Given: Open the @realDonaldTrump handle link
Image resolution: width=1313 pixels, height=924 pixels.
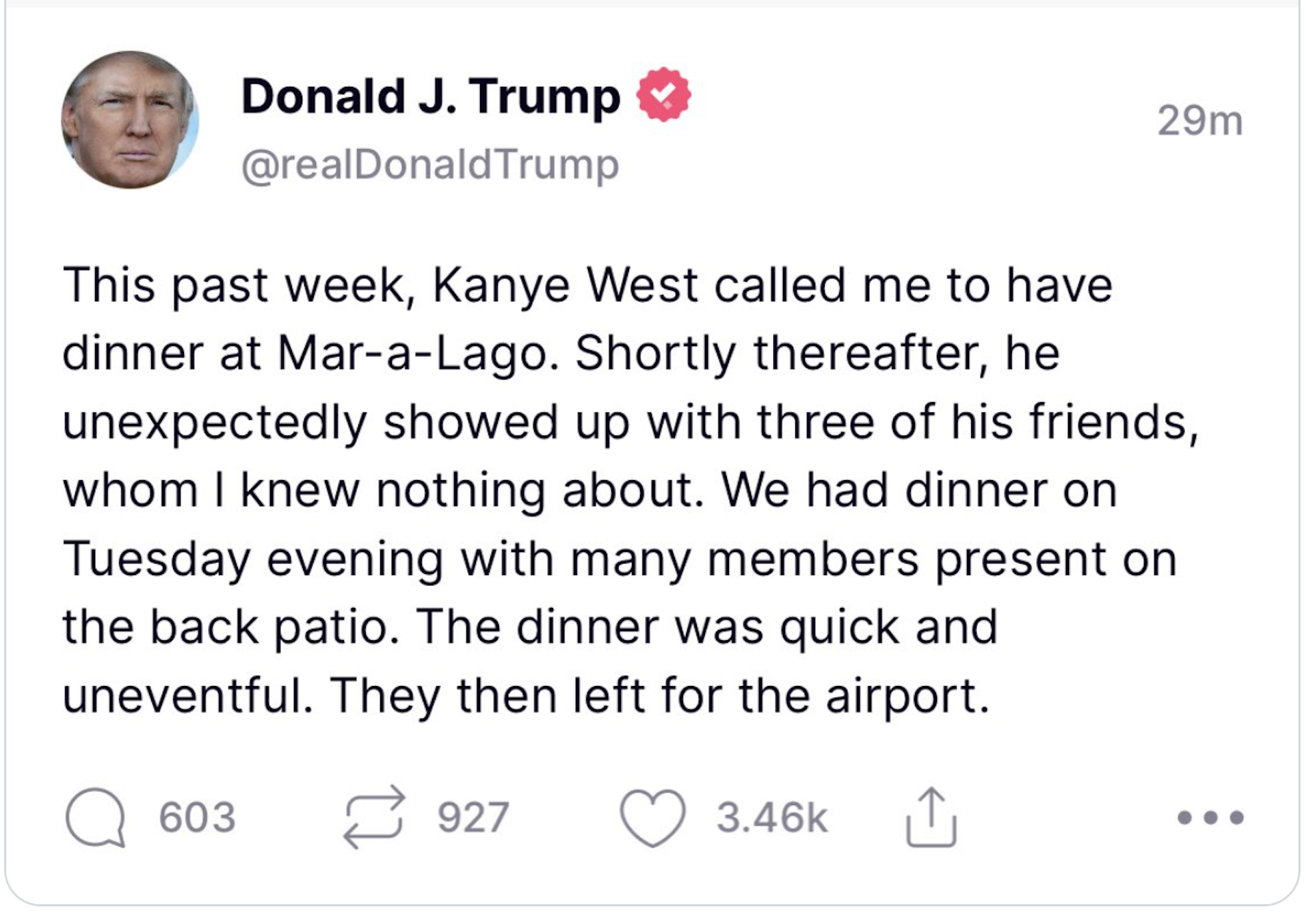Looking at the screenshot, I should pos(430,165).
